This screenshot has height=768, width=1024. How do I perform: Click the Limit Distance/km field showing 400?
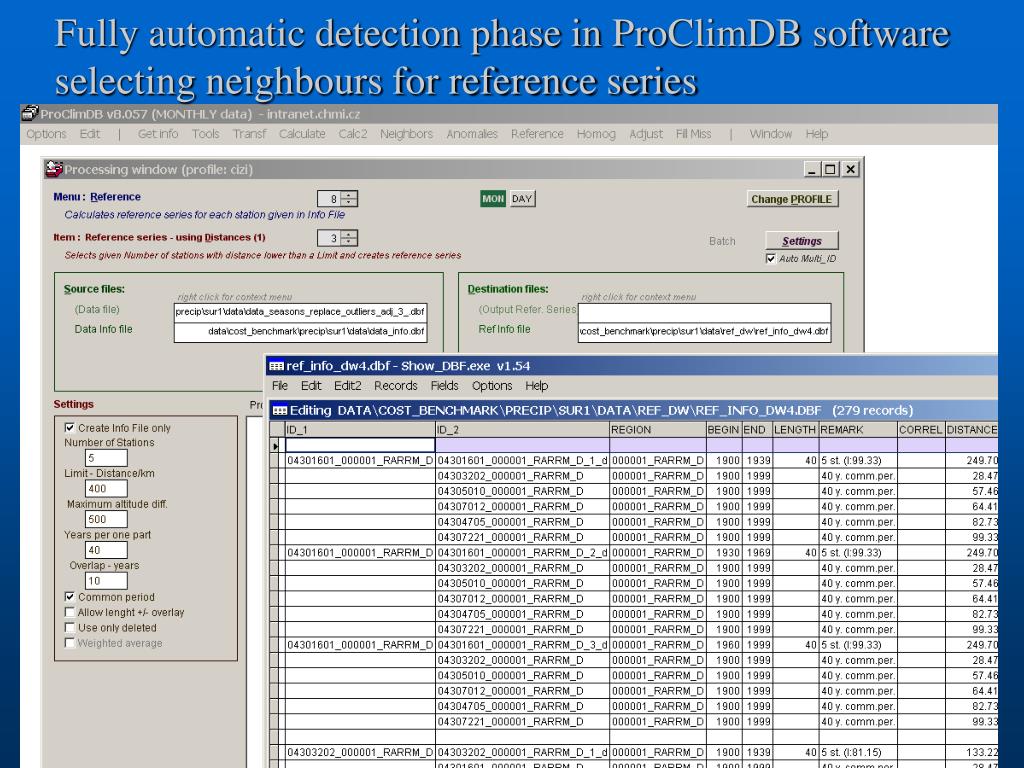pyautogui.click(x=106, y=488)
